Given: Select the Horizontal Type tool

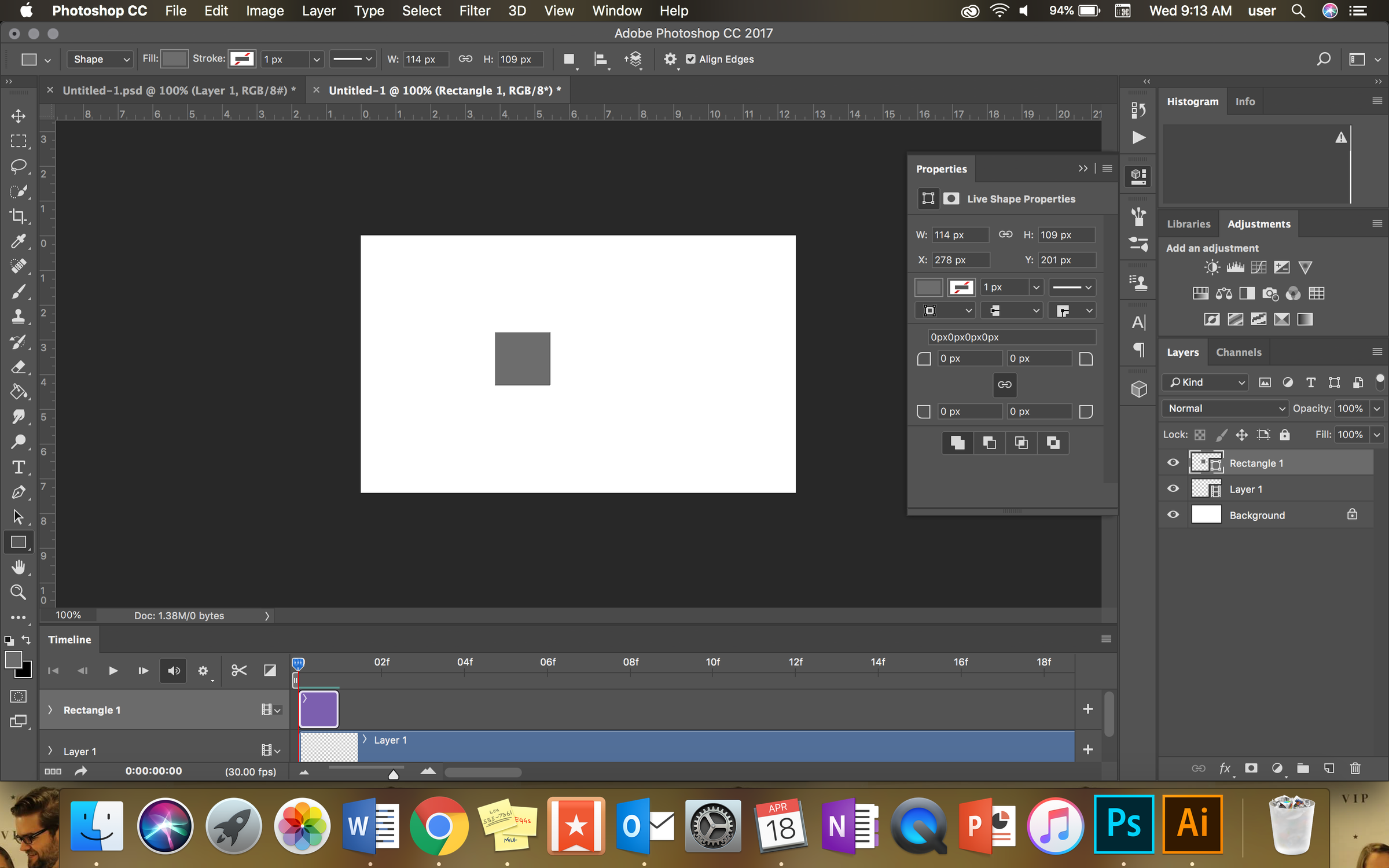Looking at the screenshot, I should tap(19, 468).
